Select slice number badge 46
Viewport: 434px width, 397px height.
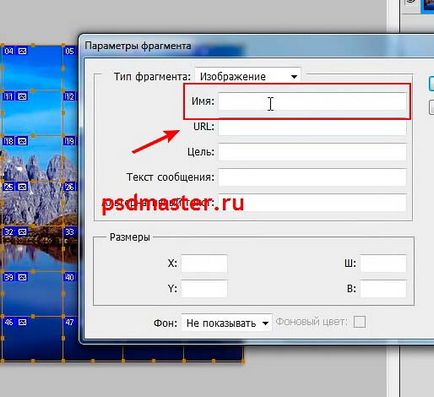coord(9,322)
